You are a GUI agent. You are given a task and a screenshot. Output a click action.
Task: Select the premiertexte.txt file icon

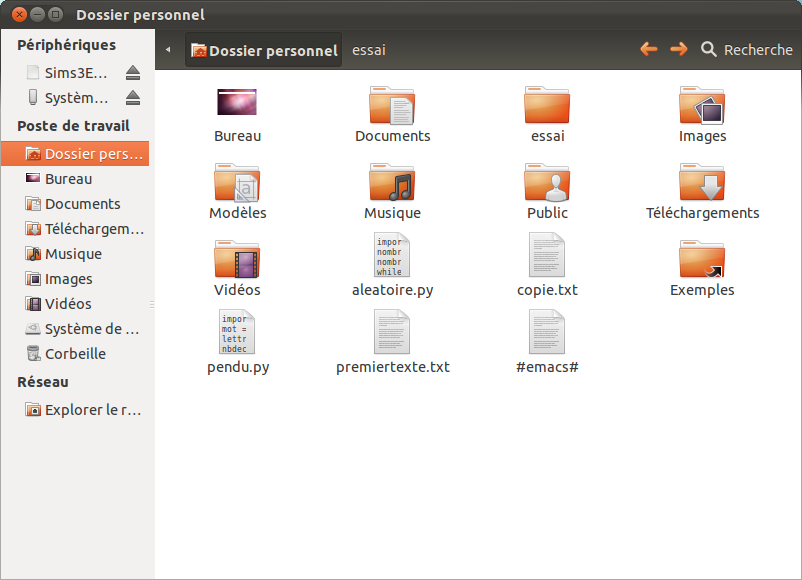coord(392,332)
